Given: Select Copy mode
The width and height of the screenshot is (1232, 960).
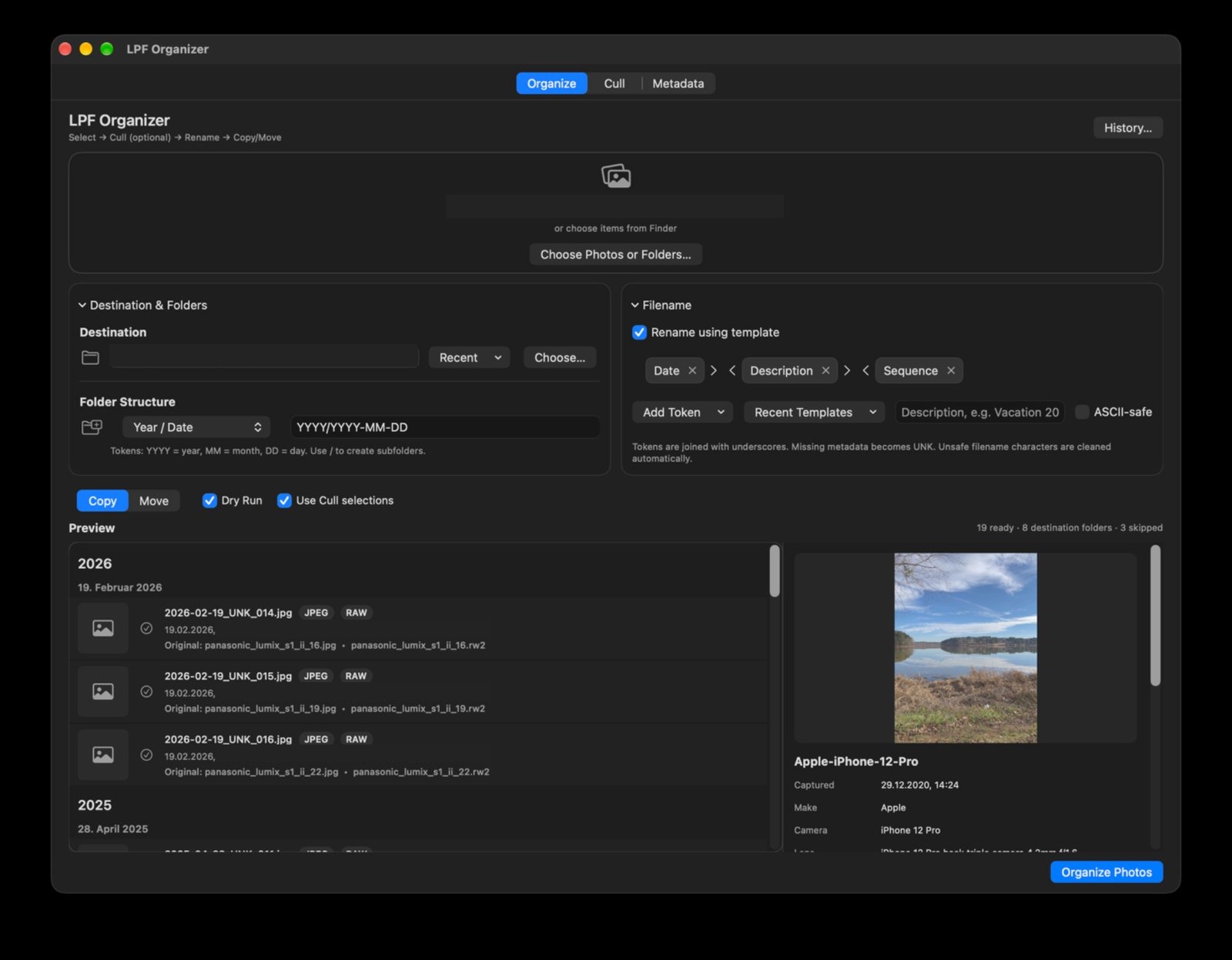Looking at the screenshot, I should tap(102, 500).
